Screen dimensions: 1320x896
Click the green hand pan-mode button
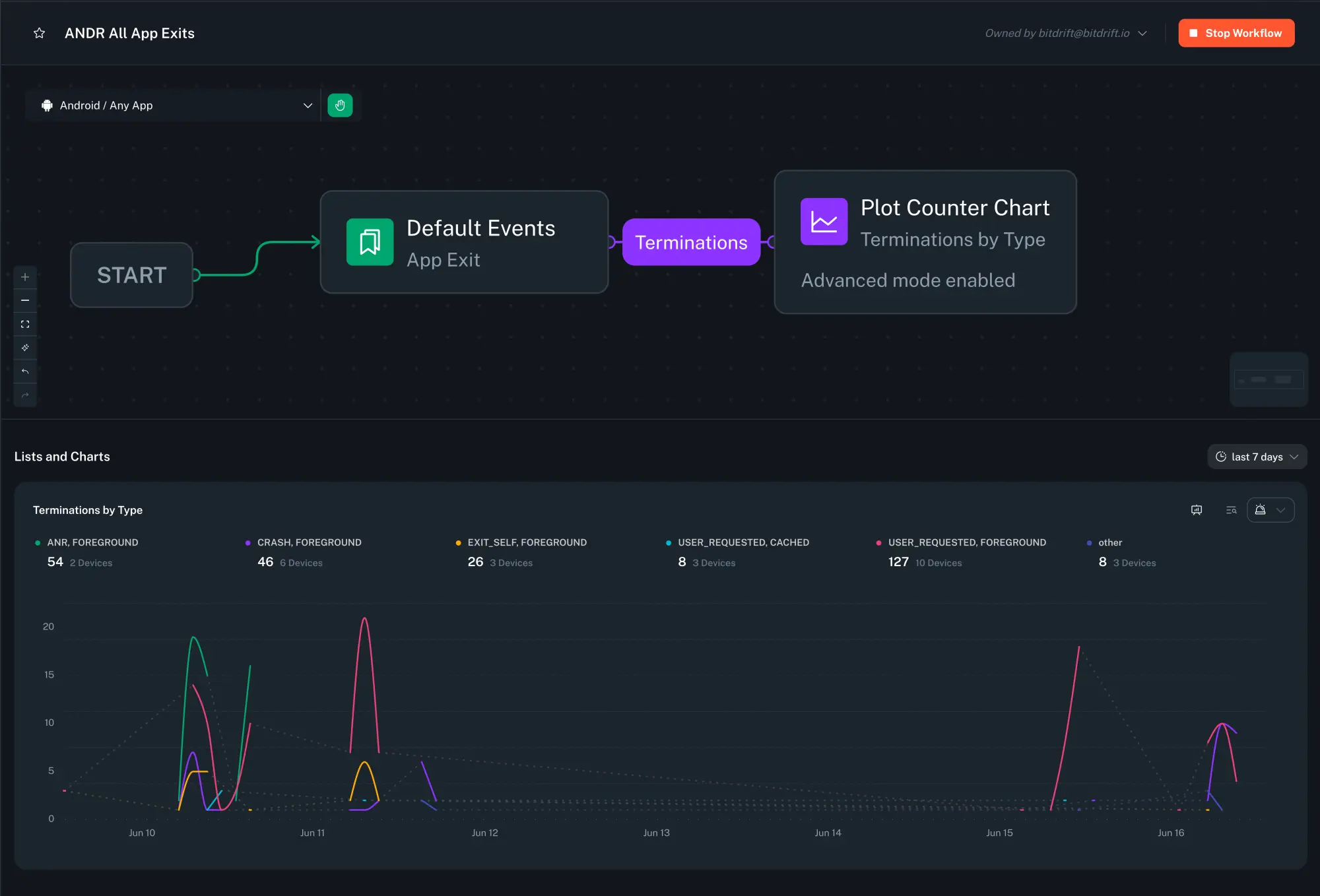coord(340,106)
